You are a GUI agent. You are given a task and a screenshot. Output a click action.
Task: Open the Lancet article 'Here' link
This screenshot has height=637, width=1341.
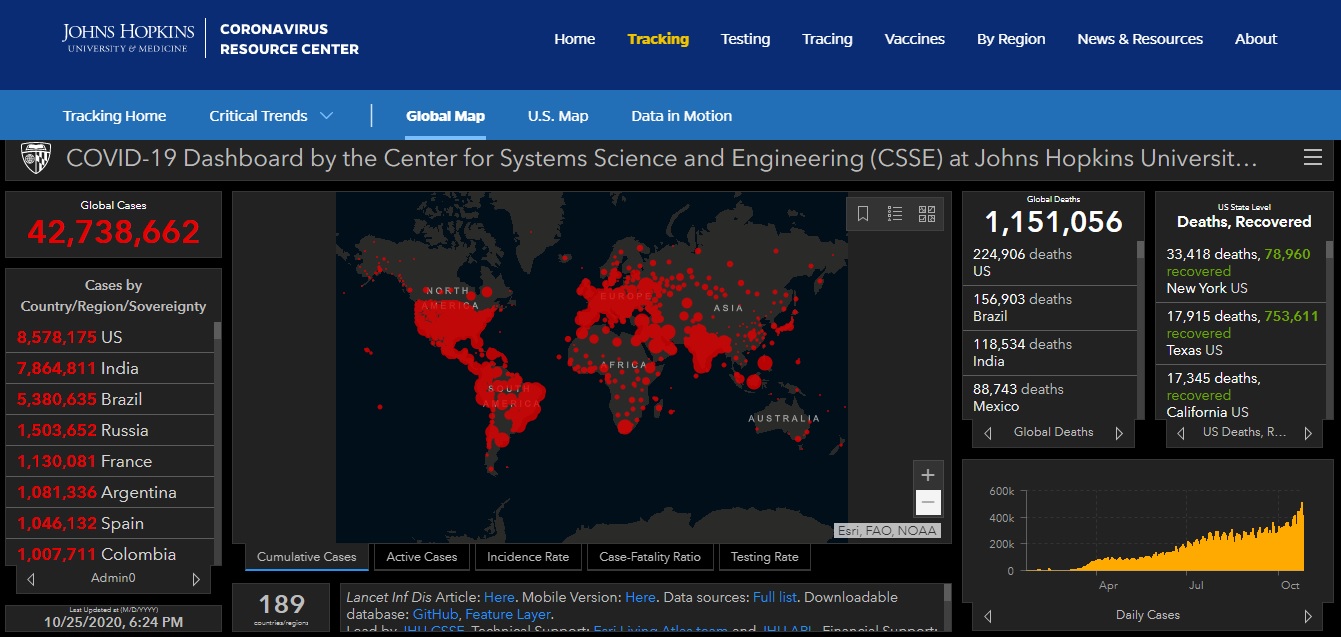click(499, 597)
